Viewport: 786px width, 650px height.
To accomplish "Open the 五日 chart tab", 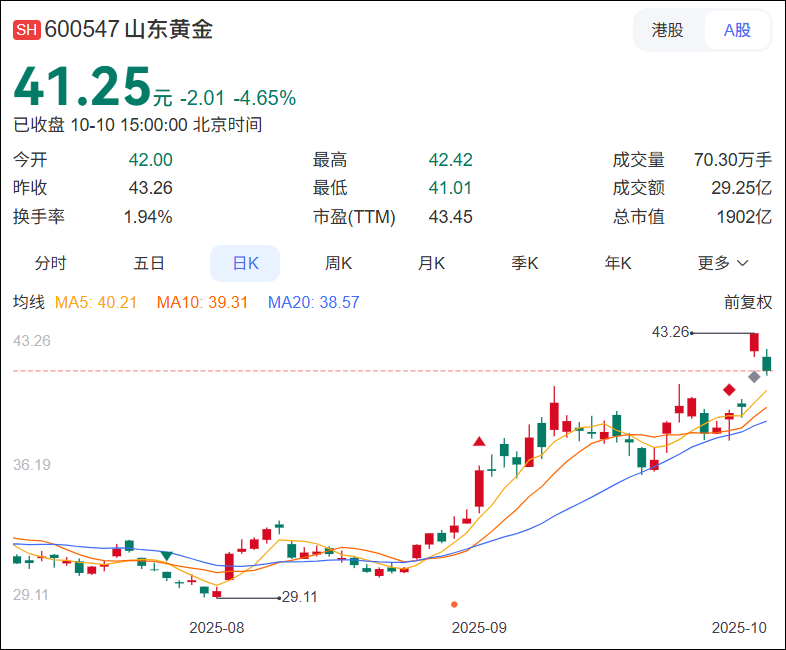I will click(x=149, y=263).
